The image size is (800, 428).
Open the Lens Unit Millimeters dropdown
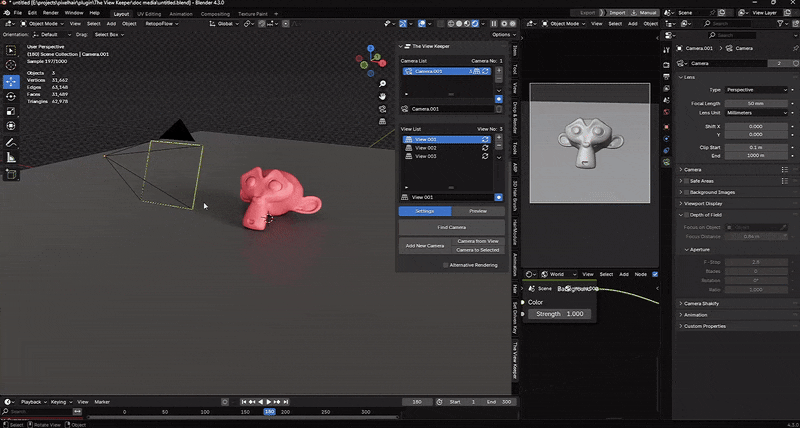tap(757, 113)
